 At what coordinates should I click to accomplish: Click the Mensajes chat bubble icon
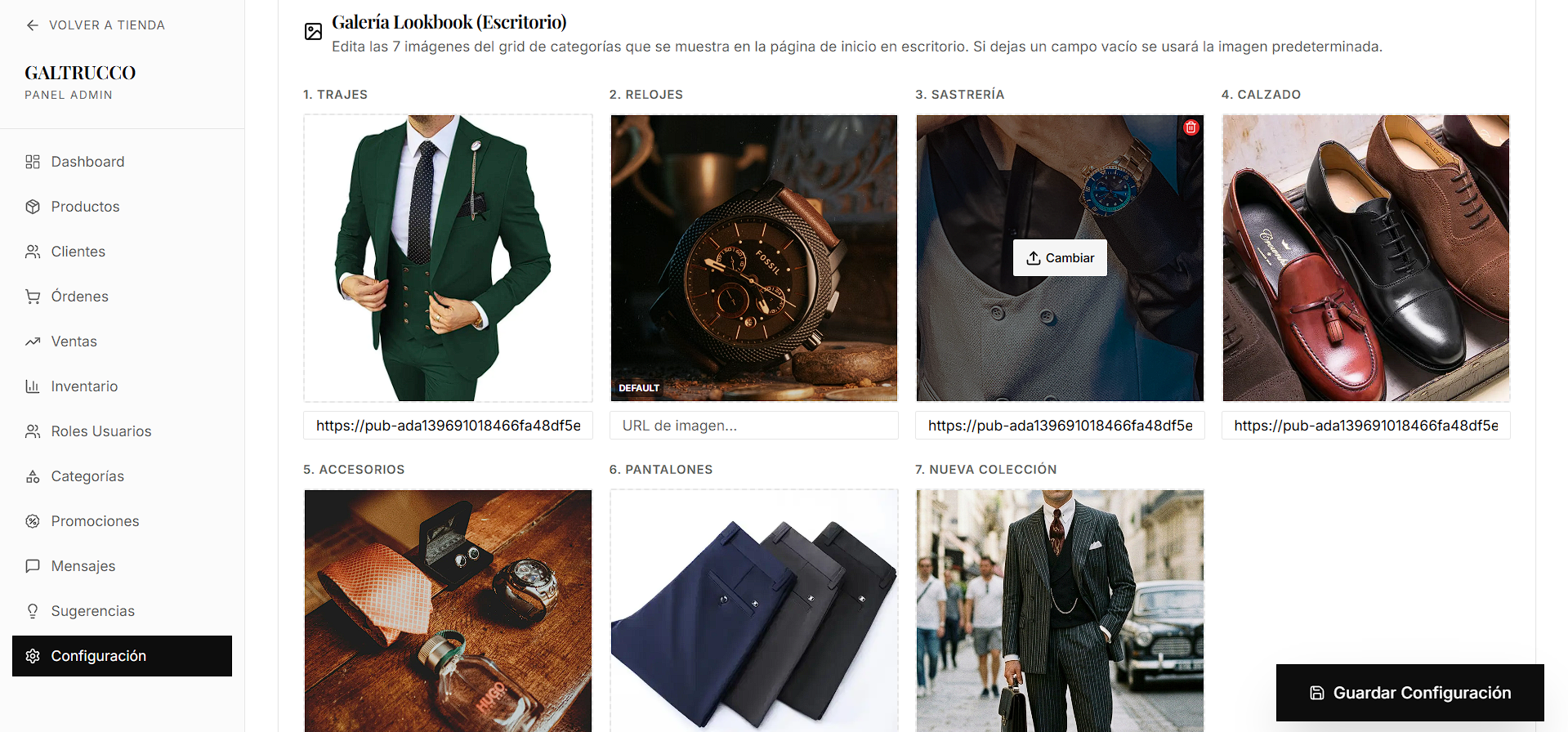click(x=33, y=566)
